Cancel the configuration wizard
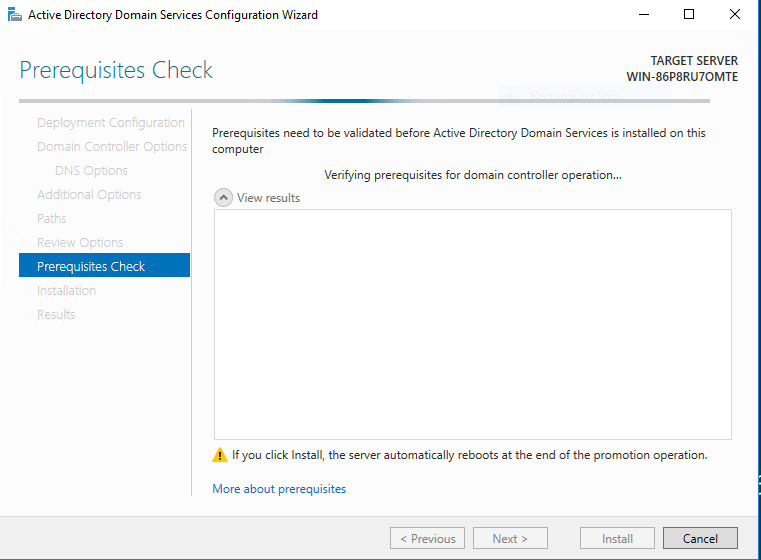 pos(700,538)
